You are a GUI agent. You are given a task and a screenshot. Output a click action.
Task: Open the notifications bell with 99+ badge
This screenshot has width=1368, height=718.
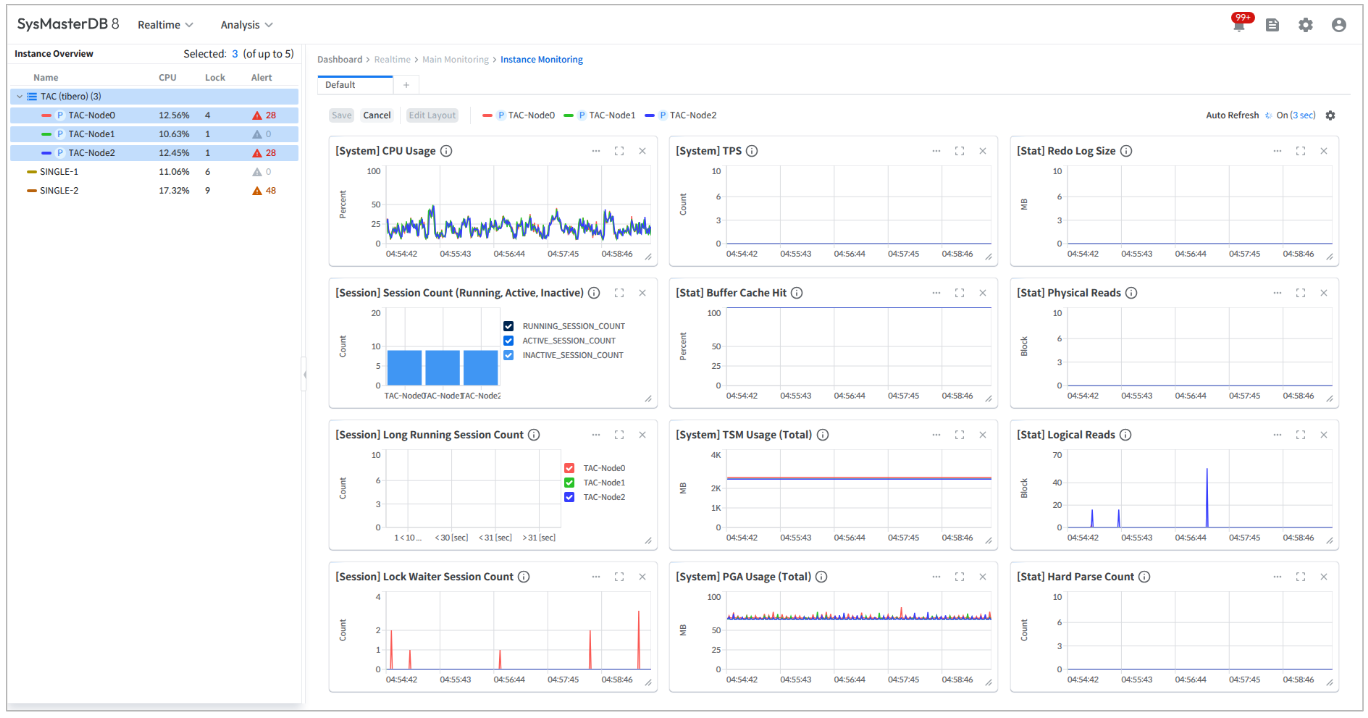(x=1240, y=24)
